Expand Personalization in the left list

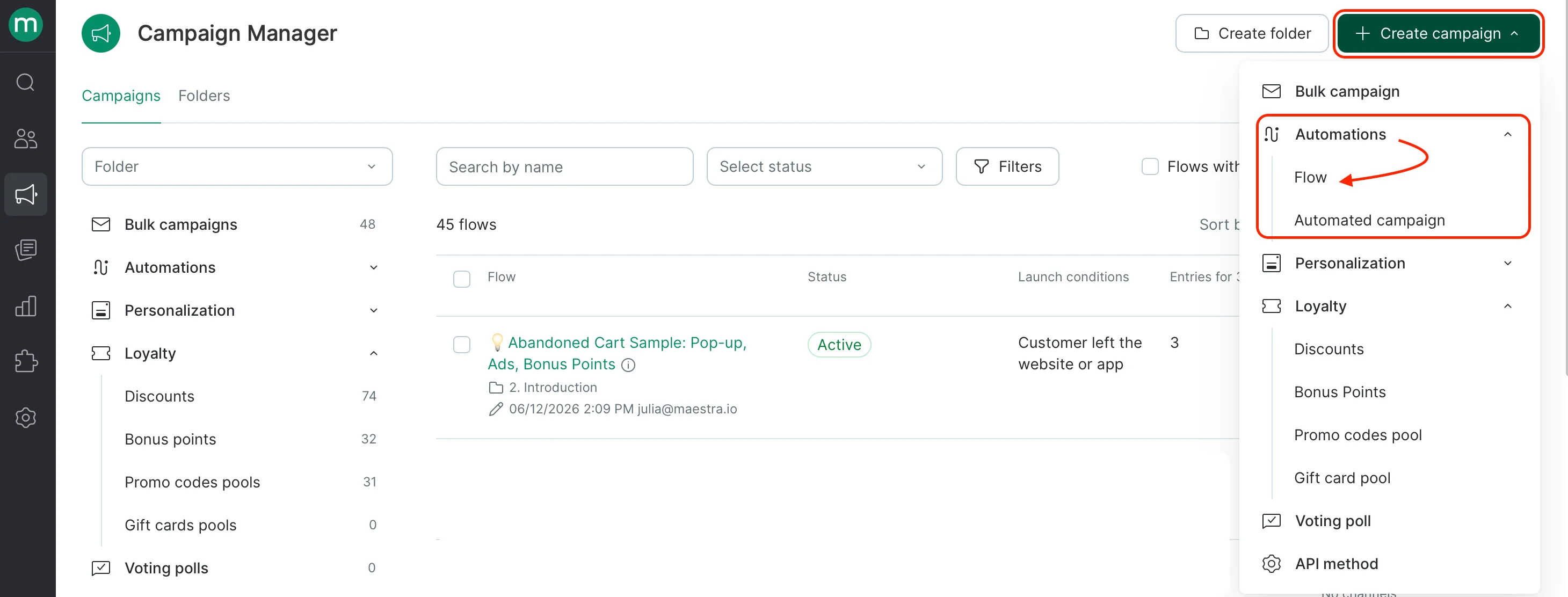[374, 310]
